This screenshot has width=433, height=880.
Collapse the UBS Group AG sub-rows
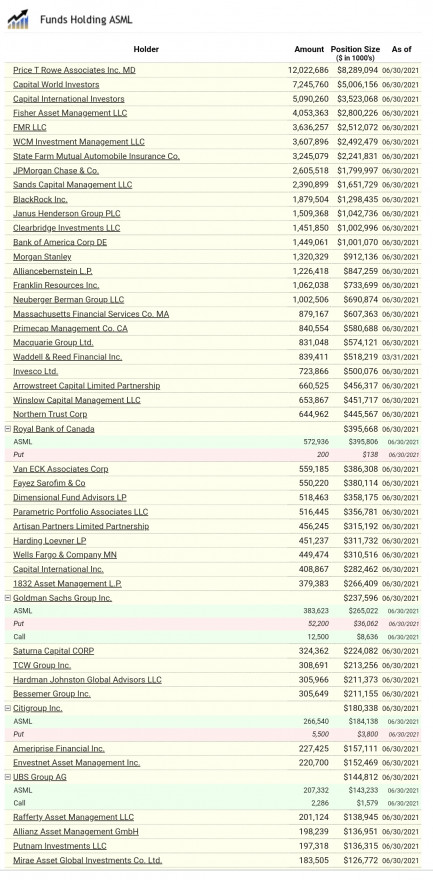[x=8, y=777]
